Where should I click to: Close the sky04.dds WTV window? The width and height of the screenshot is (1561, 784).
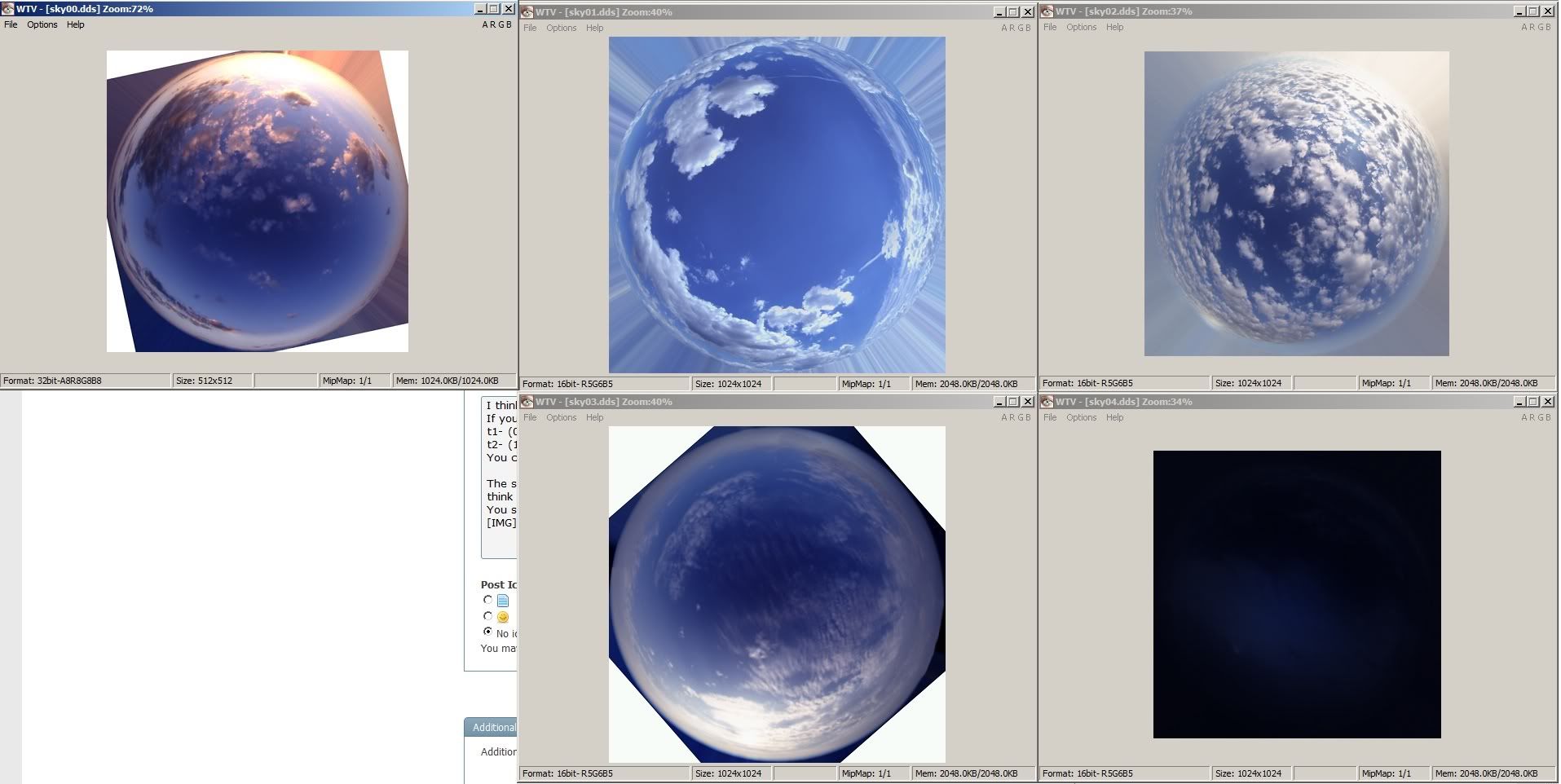[x=1547, y=402]
